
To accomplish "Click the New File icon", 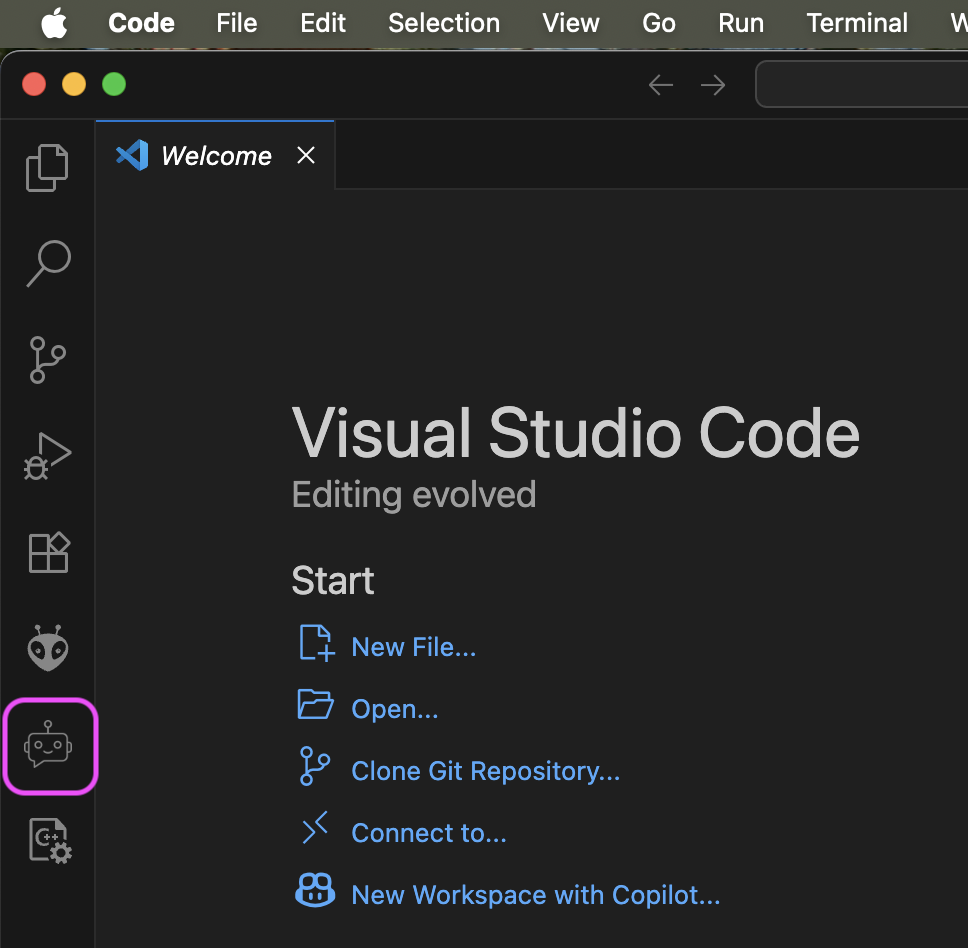I will (317, 643).
